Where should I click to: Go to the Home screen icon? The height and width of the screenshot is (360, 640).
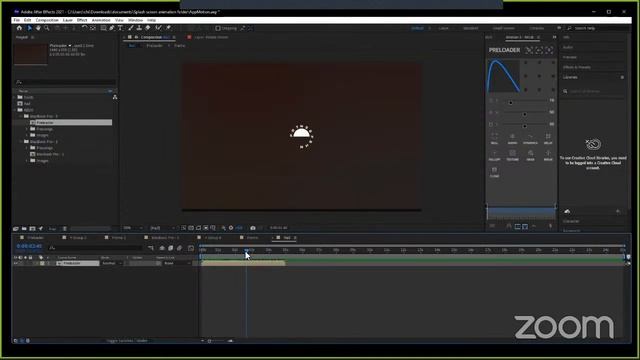19,28
